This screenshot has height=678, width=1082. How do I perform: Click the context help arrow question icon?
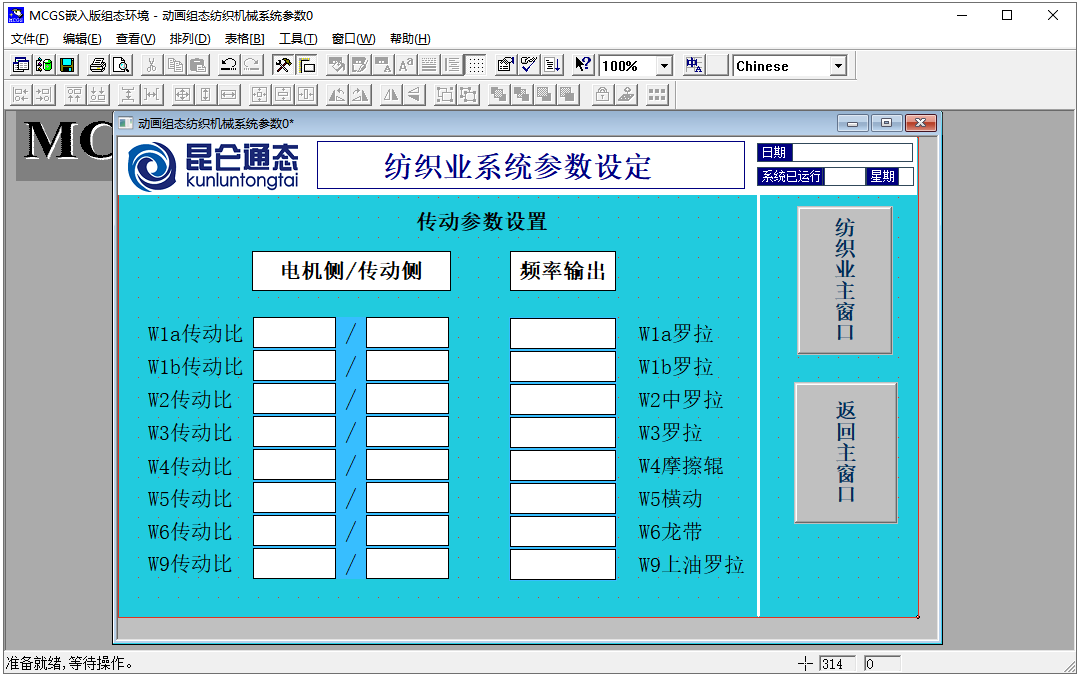(583, 66)
